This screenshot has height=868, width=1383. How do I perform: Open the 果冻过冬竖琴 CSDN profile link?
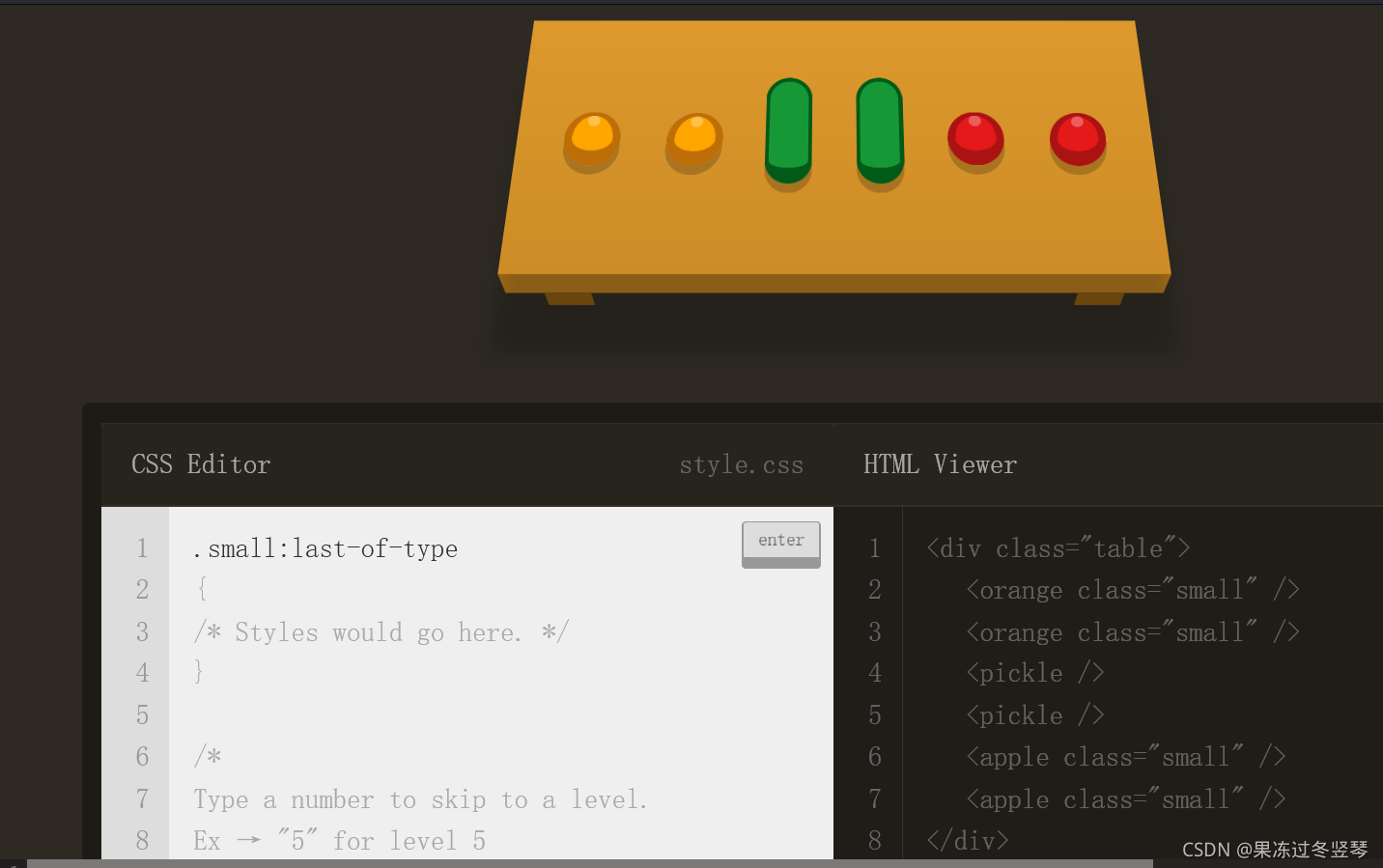(x=1305, y=849)
